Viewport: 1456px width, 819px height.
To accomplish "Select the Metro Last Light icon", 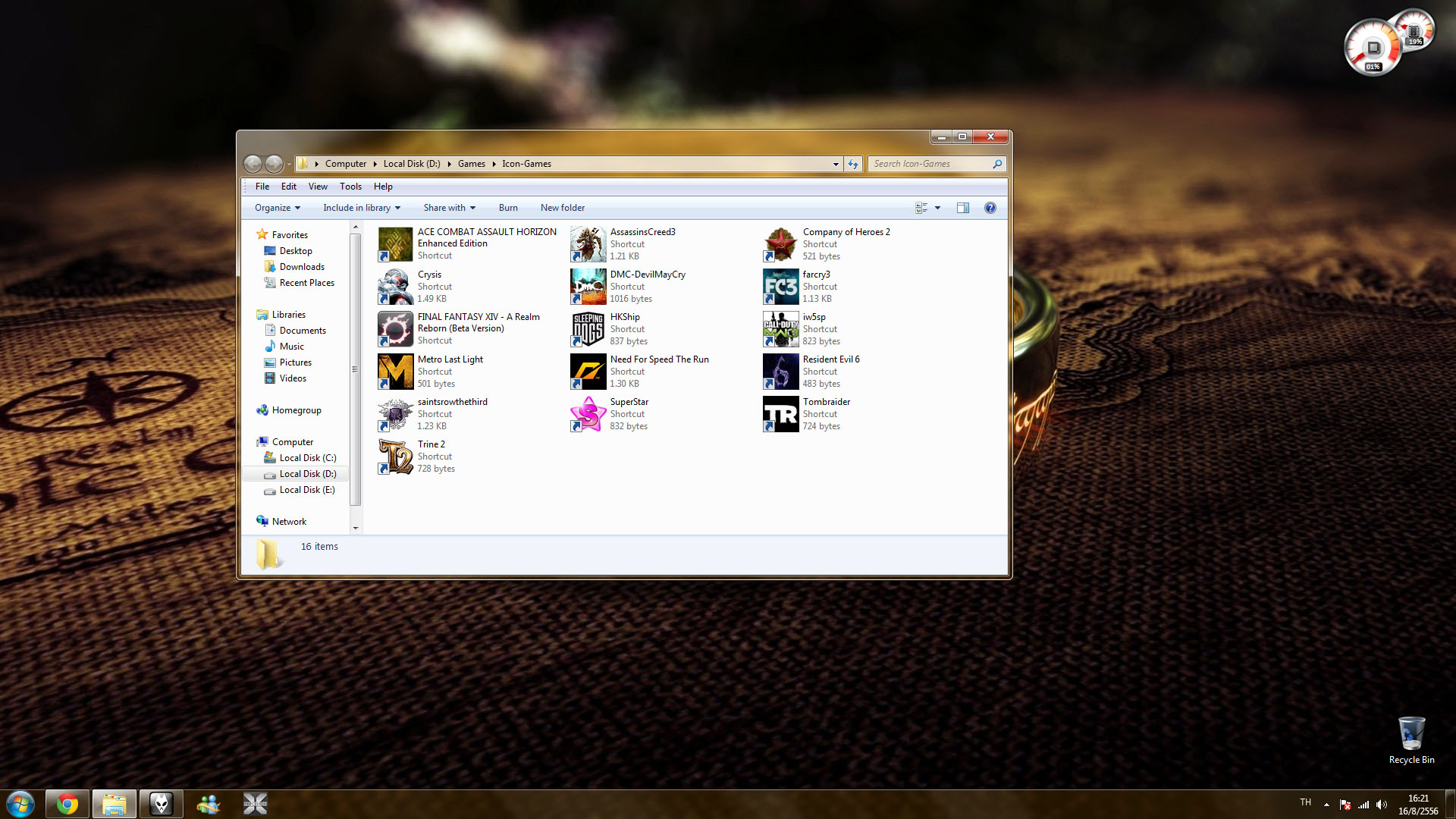I will click(395, 372).
